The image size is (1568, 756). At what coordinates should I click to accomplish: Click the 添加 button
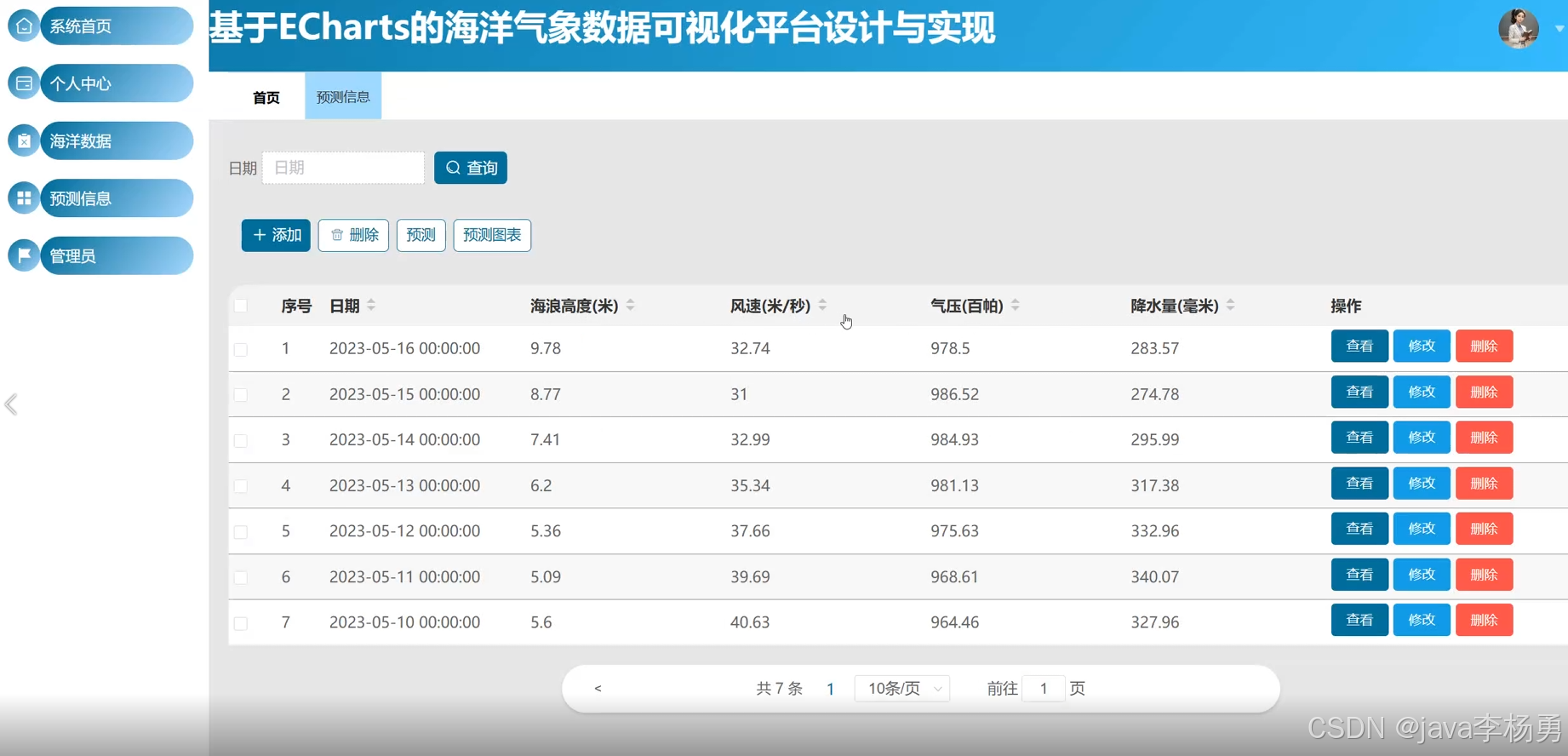tap(276, 235)
